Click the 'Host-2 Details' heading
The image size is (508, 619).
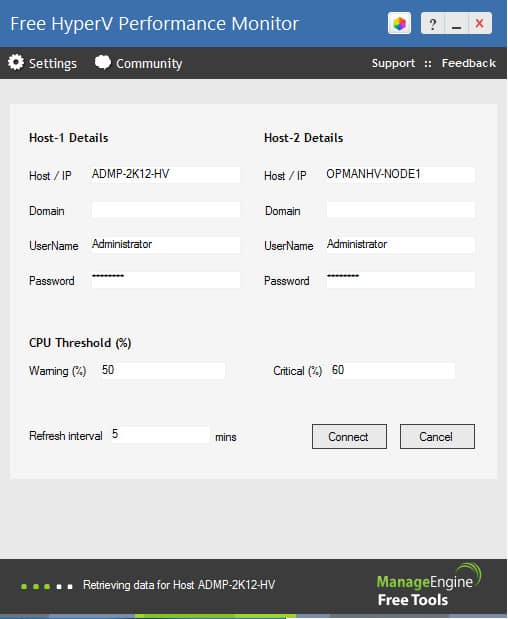tap(304, 138)
